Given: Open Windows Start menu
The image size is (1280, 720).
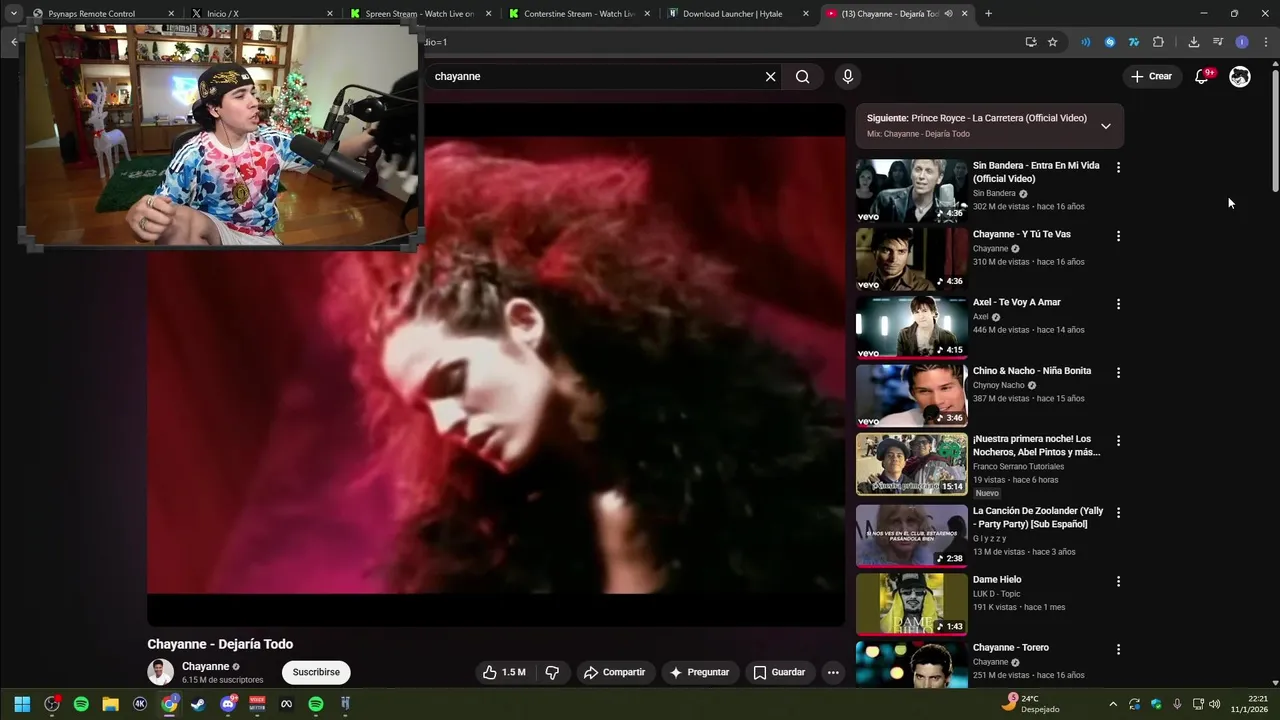Looking at the screenshot, I should pyautogui.click(x=22, y=704).
